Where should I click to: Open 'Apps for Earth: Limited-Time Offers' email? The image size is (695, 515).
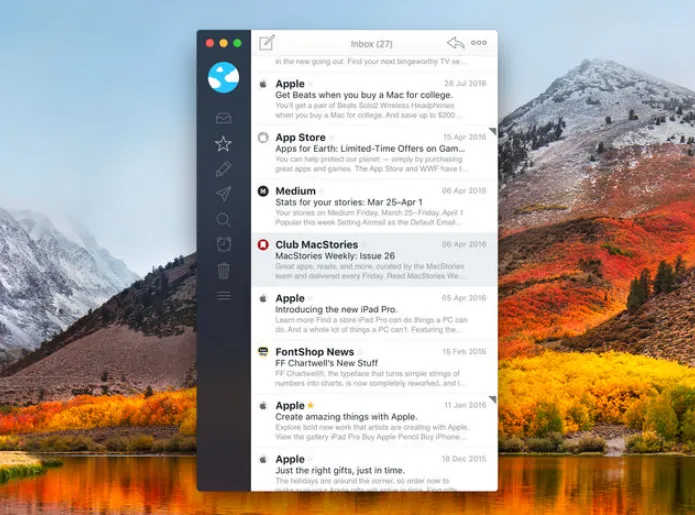pyautogui.click(x=374, y=153)
